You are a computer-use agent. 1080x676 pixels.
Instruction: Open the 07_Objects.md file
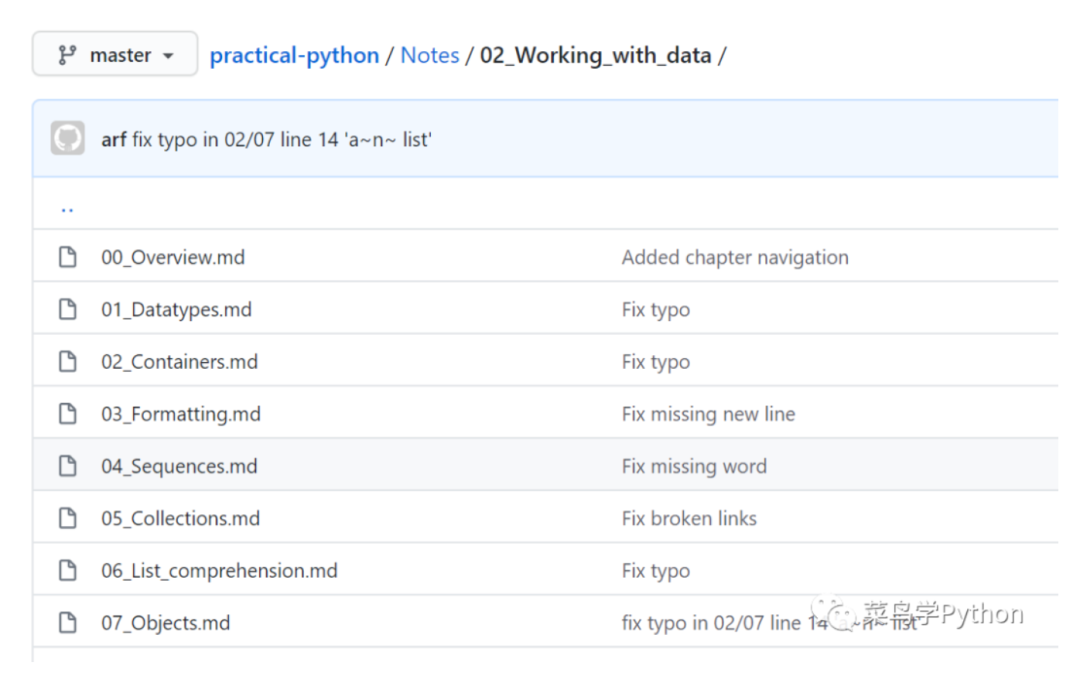click(x=166, y=623)
